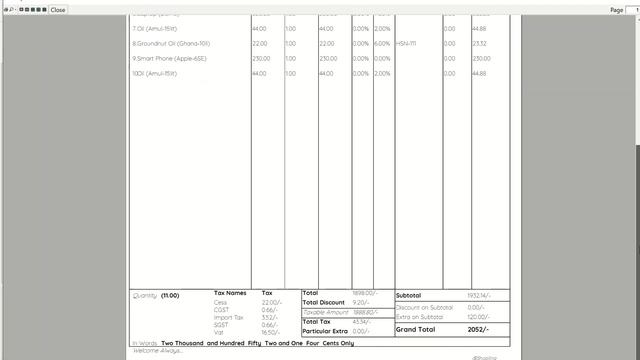Click the 'Subtotal' label

click(408, 295)
